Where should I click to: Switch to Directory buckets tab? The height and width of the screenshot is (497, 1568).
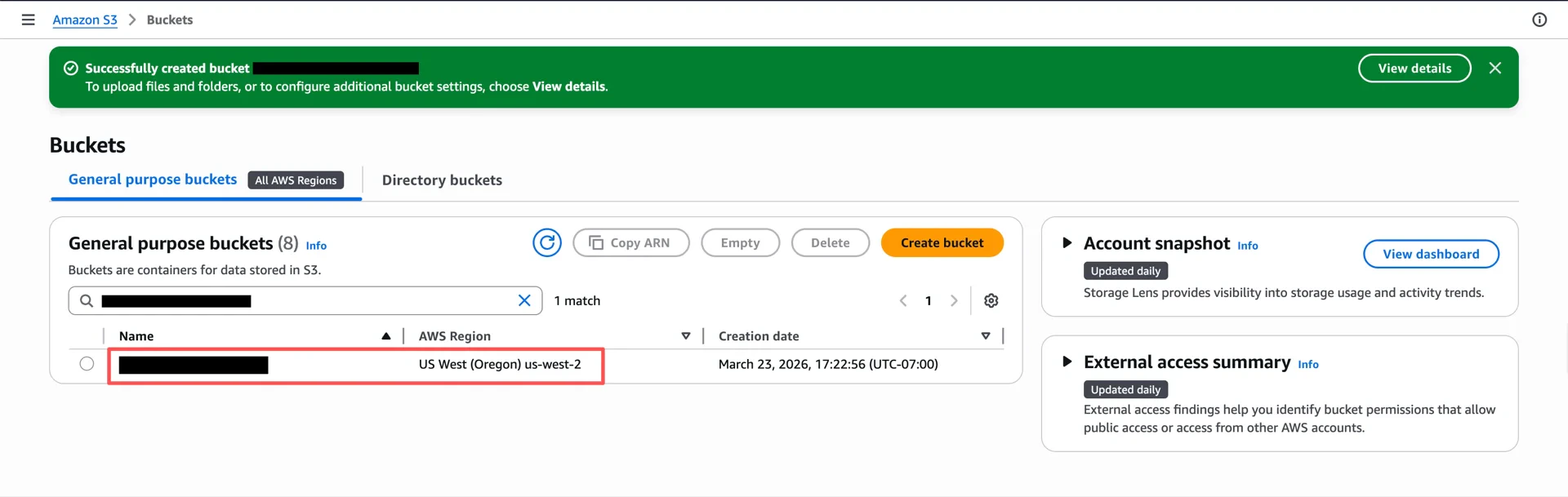pyautogui.click(x=442, y=180)
